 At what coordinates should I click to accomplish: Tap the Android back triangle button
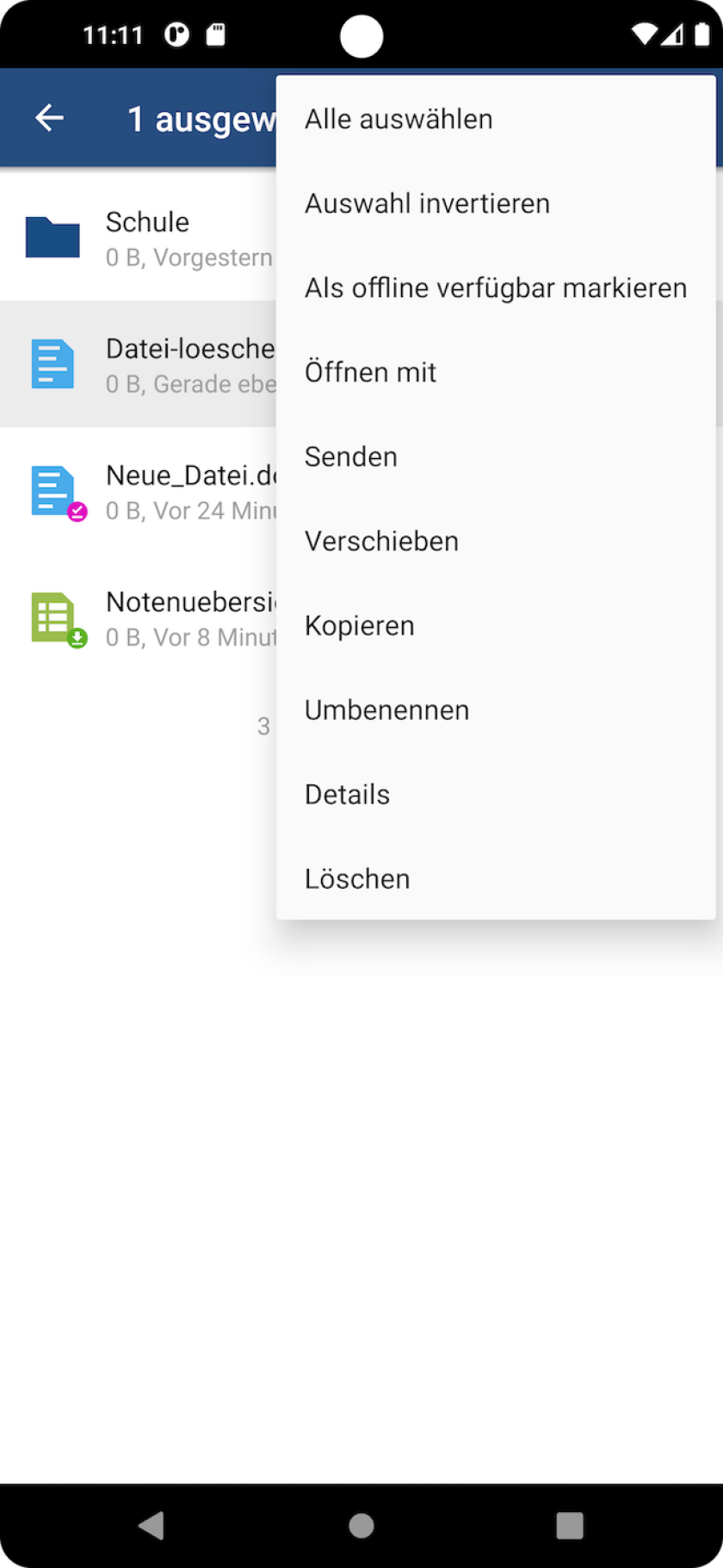pos(153,1525)
